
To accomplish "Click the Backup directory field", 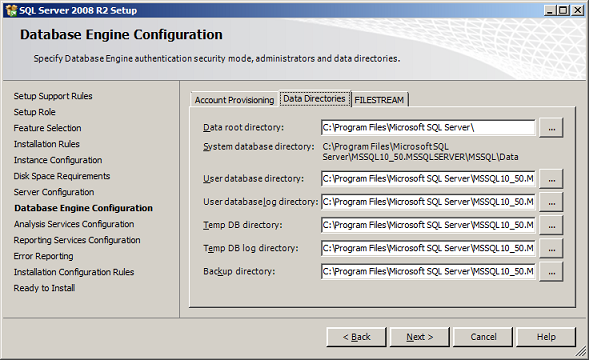I will point(428,272).
